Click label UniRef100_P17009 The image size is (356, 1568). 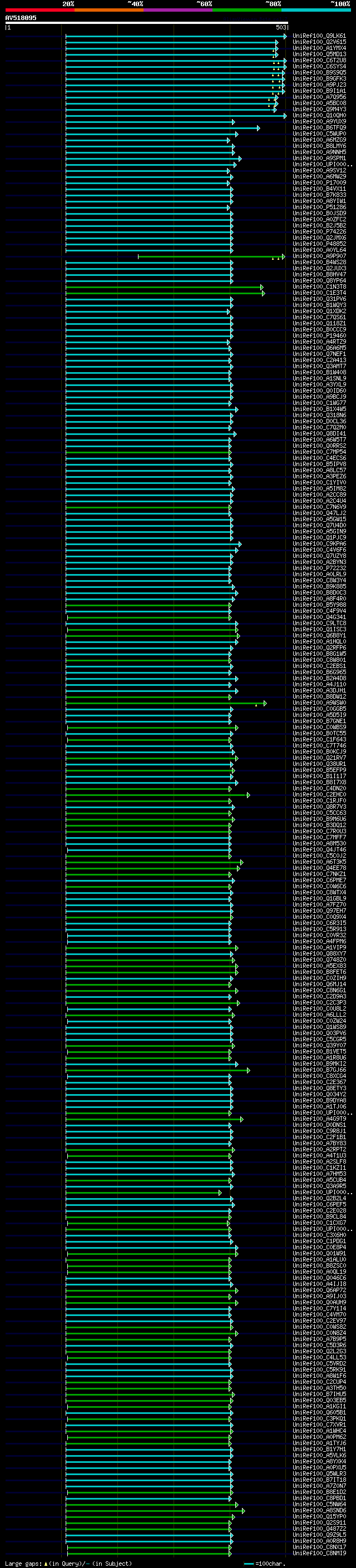pyautogui.click(x=319, y=182)
